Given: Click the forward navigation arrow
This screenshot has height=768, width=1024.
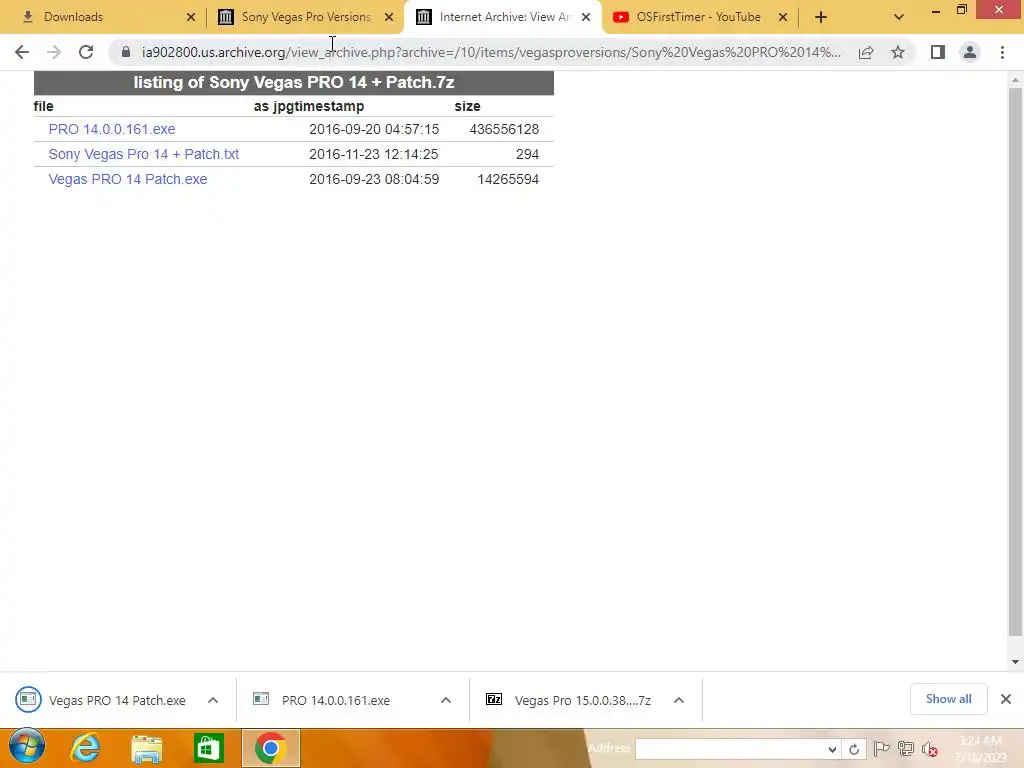Looking at the screenshot, I should pos(54,52).
